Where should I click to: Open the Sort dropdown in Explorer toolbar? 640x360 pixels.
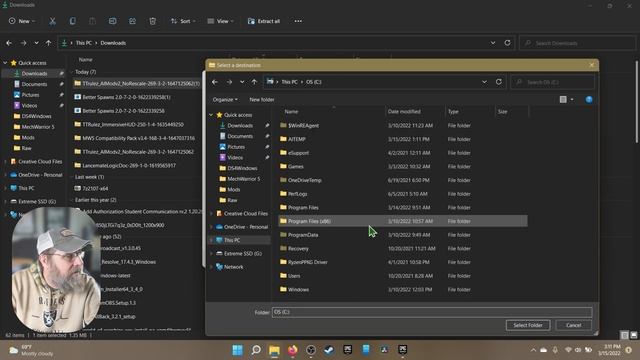click(183, 21)
